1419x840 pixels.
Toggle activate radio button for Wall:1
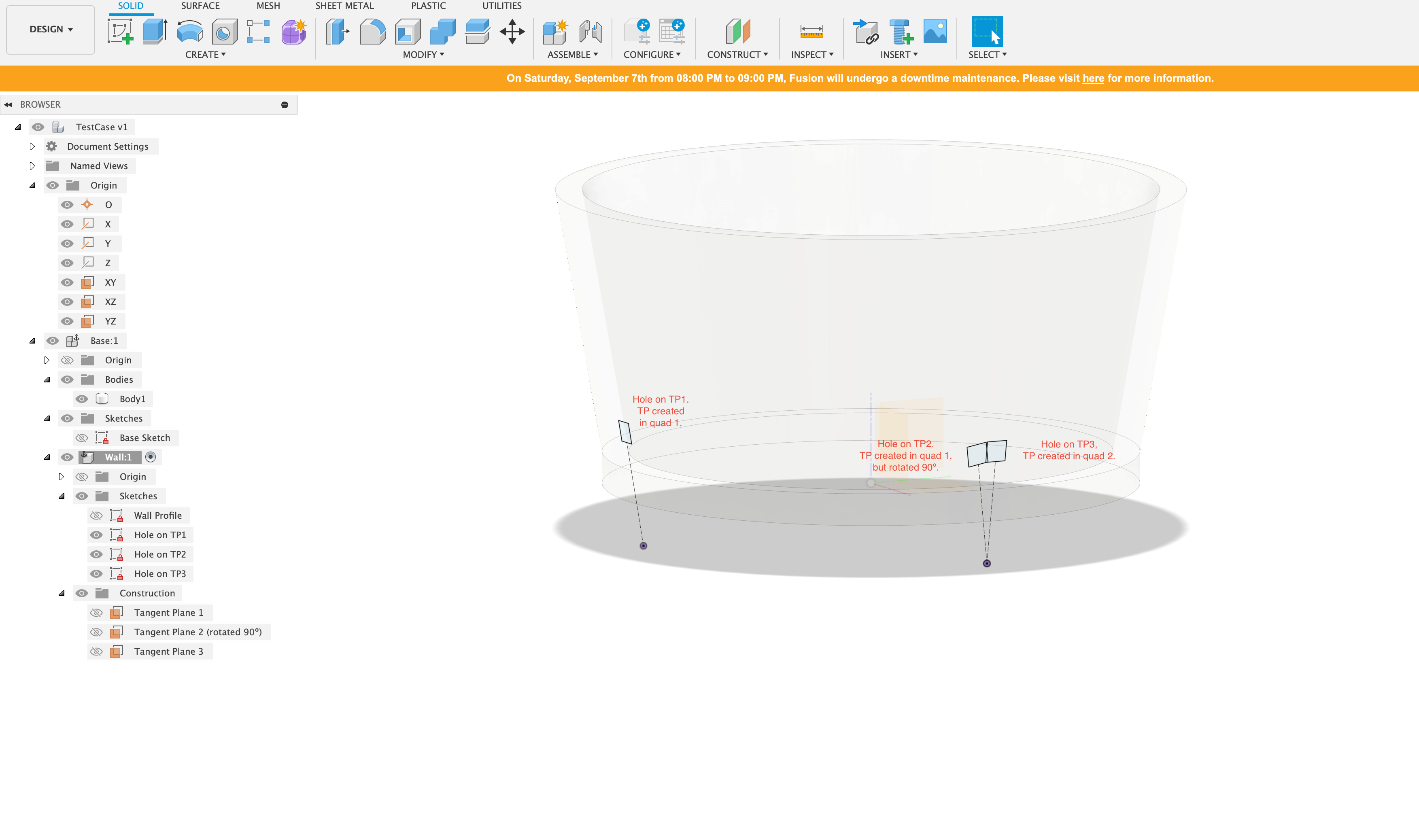151,457
